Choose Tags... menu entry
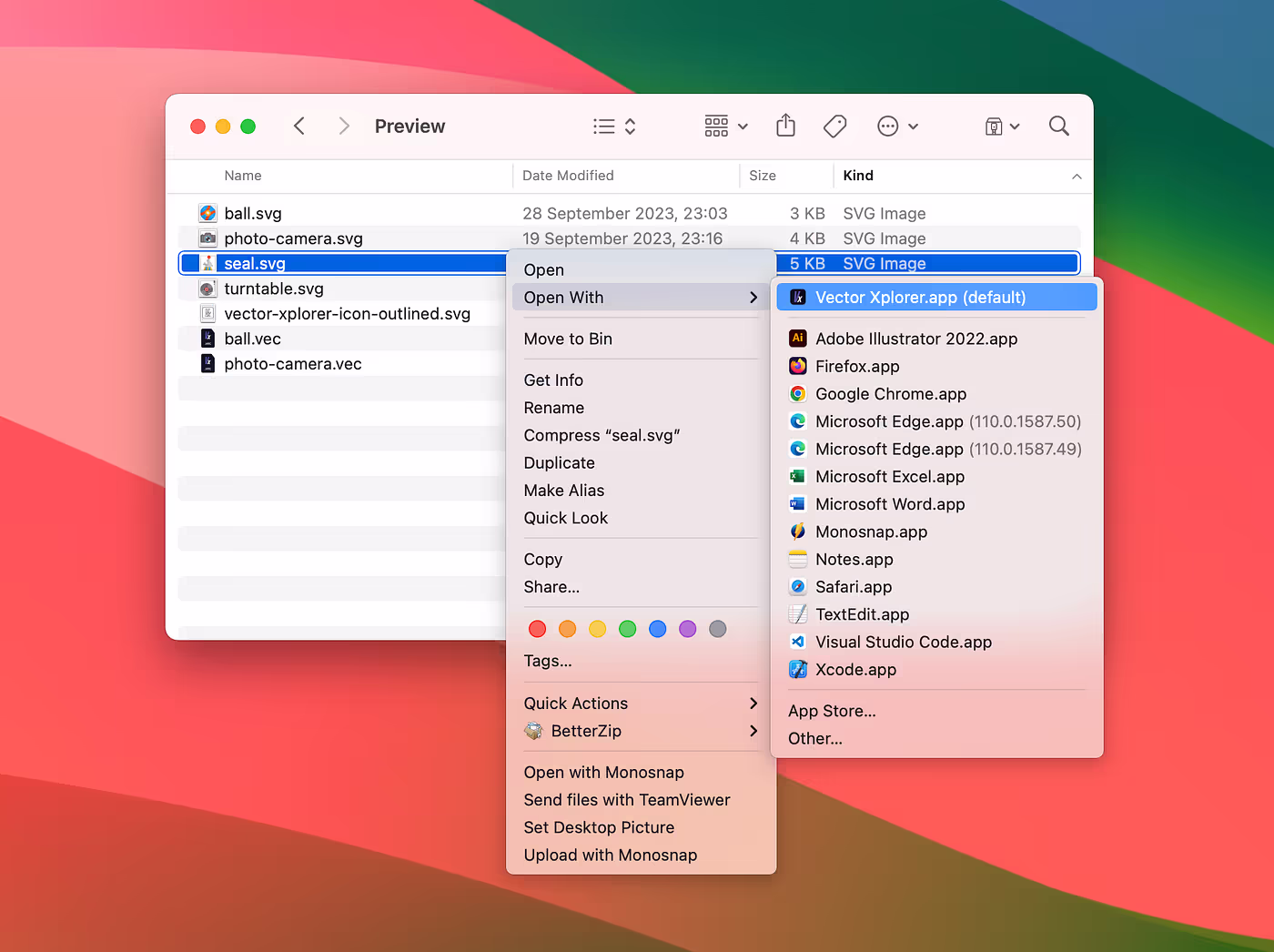The height and width of the screenshot is (952, 1274). pos(641,662)
